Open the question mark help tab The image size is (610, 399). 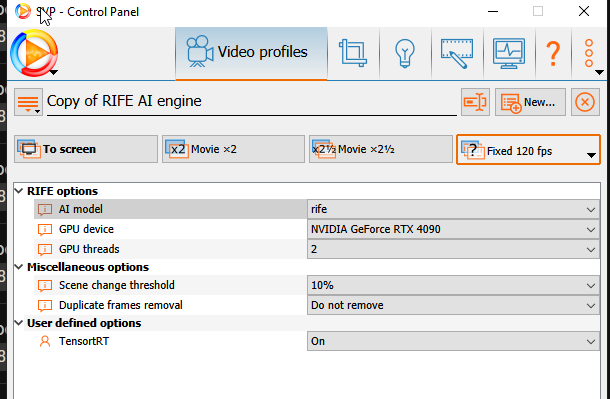click(x=553, y=53)
